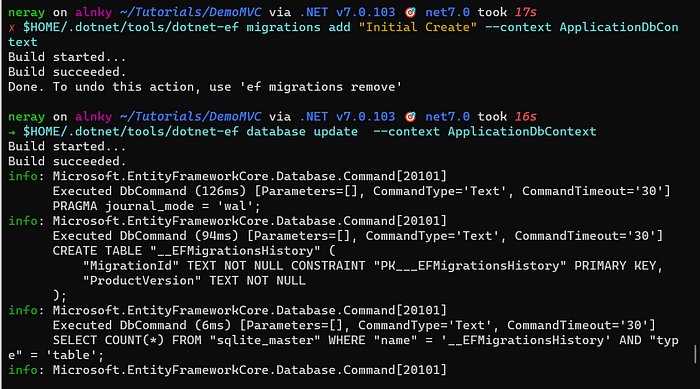Click 'took 16s' duration text

click(x=507, y=117)
